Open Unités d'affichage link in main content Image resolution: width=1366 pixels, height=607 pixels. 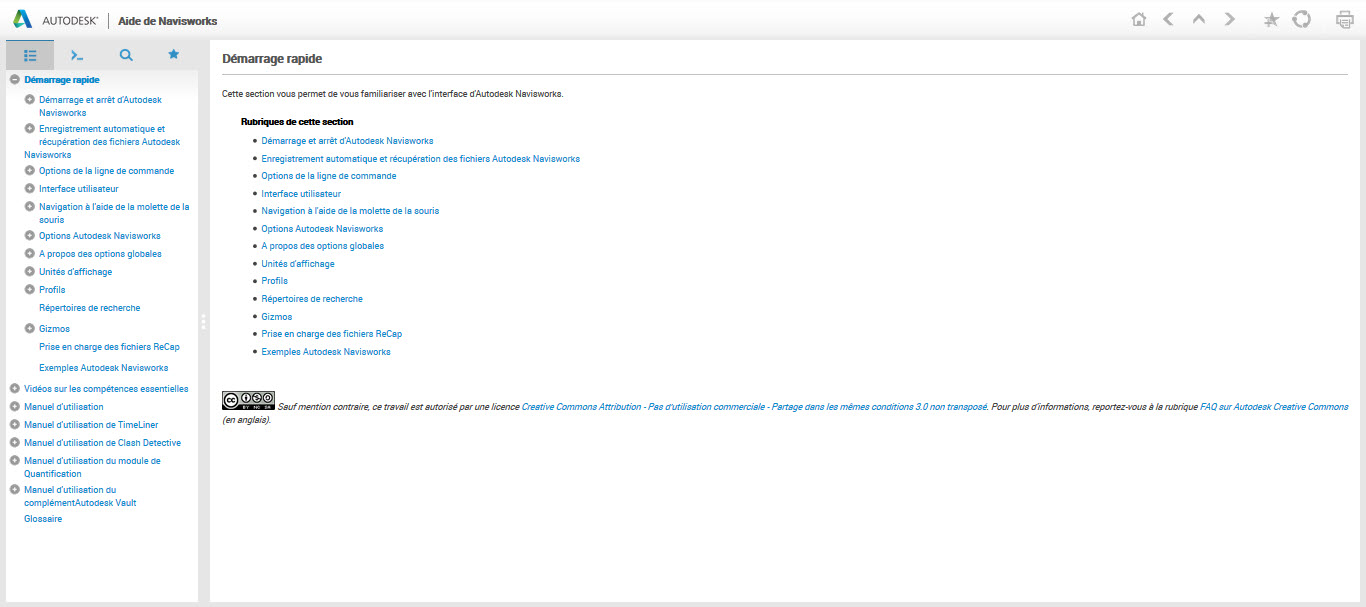298,264
